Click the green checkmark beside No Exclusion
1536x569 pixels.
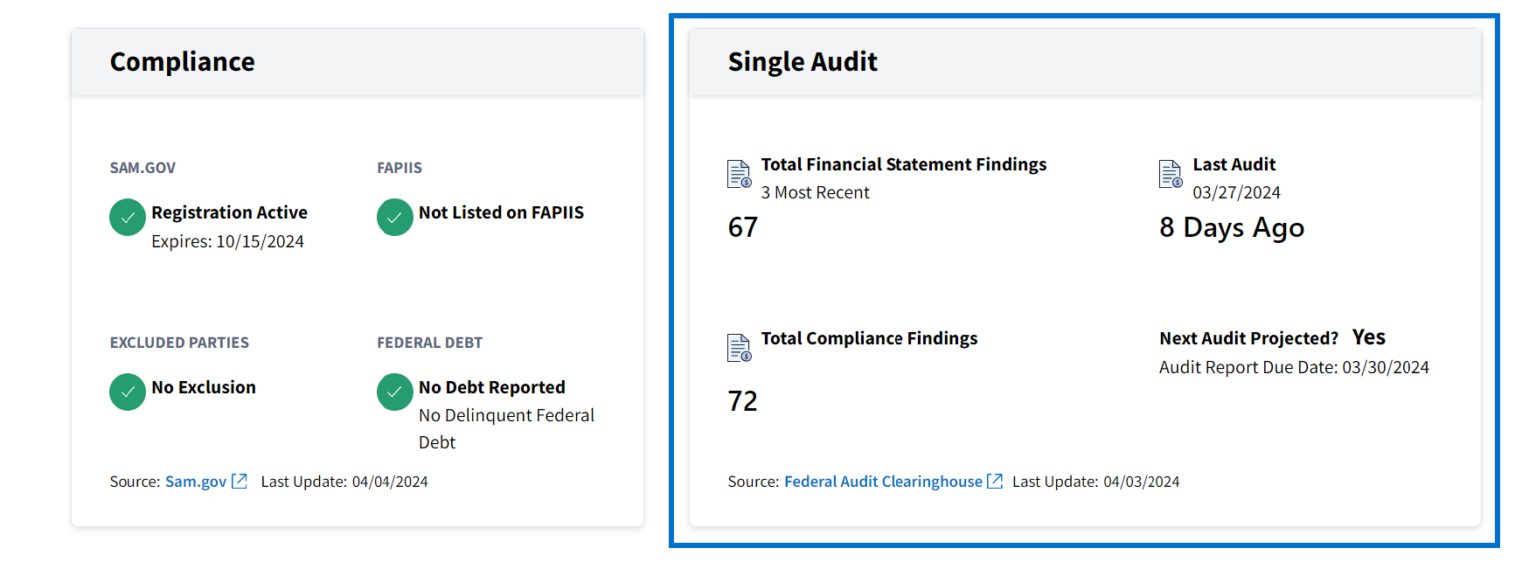(127, 392)
